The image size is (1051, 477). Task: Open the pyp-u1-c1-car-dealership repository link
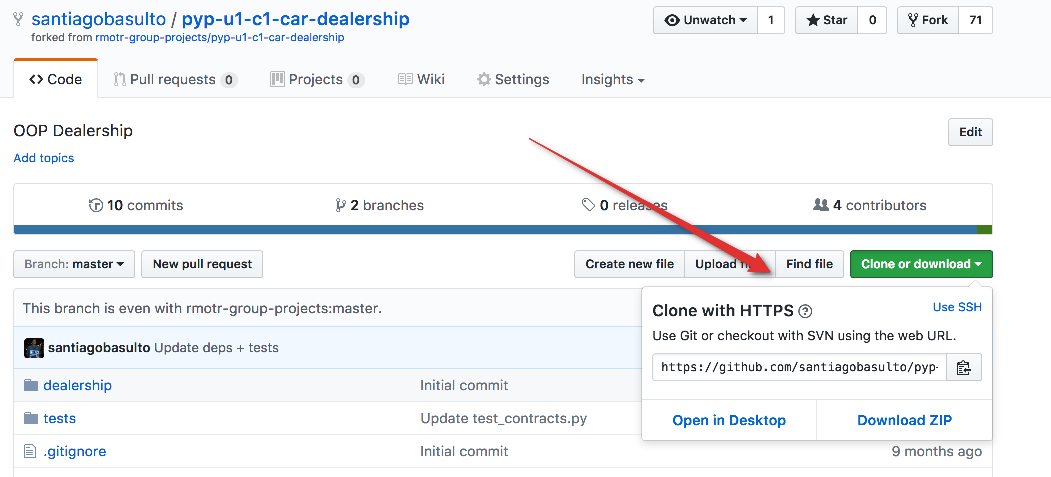click(295, 19)
